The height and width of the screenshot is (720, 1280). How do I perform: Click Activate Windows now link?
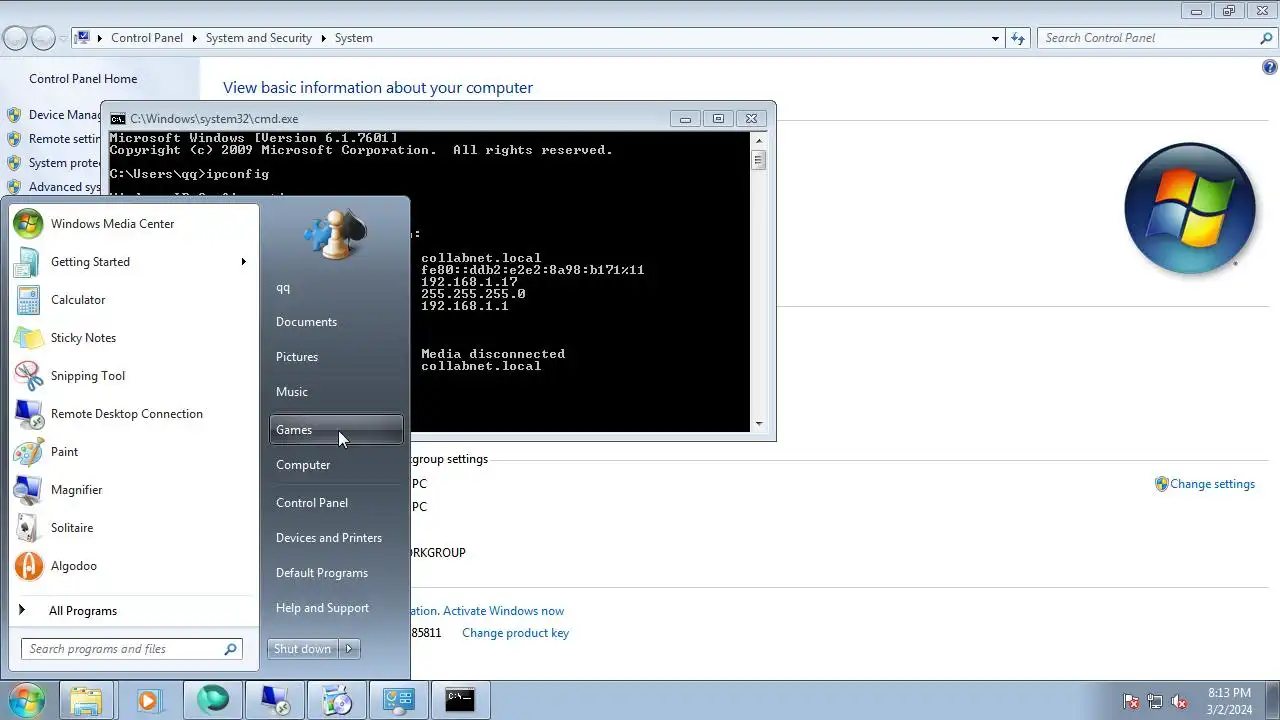pyautogui.click(x=503, y=611)
